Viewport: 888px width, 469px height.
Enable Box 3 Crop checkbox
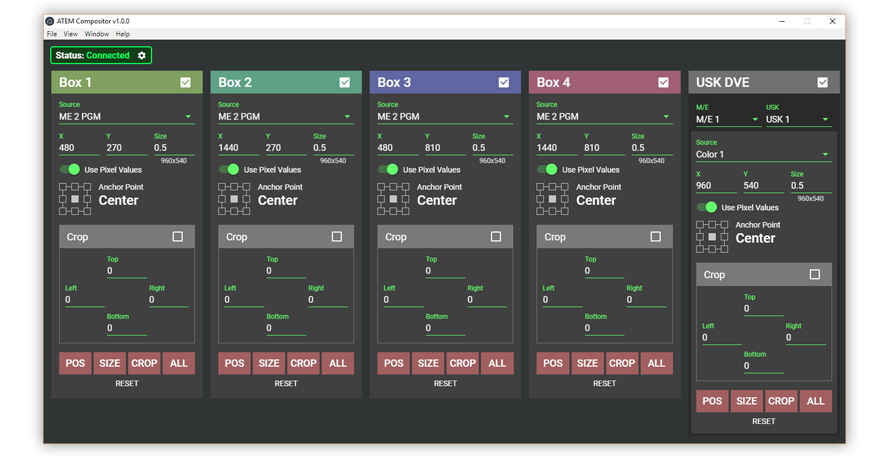[x=496, y=236]
